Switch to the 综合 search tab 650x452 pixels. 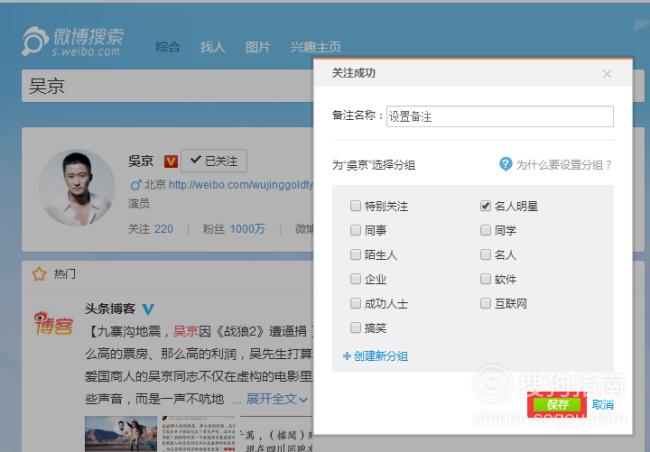[x=167, y=47]
